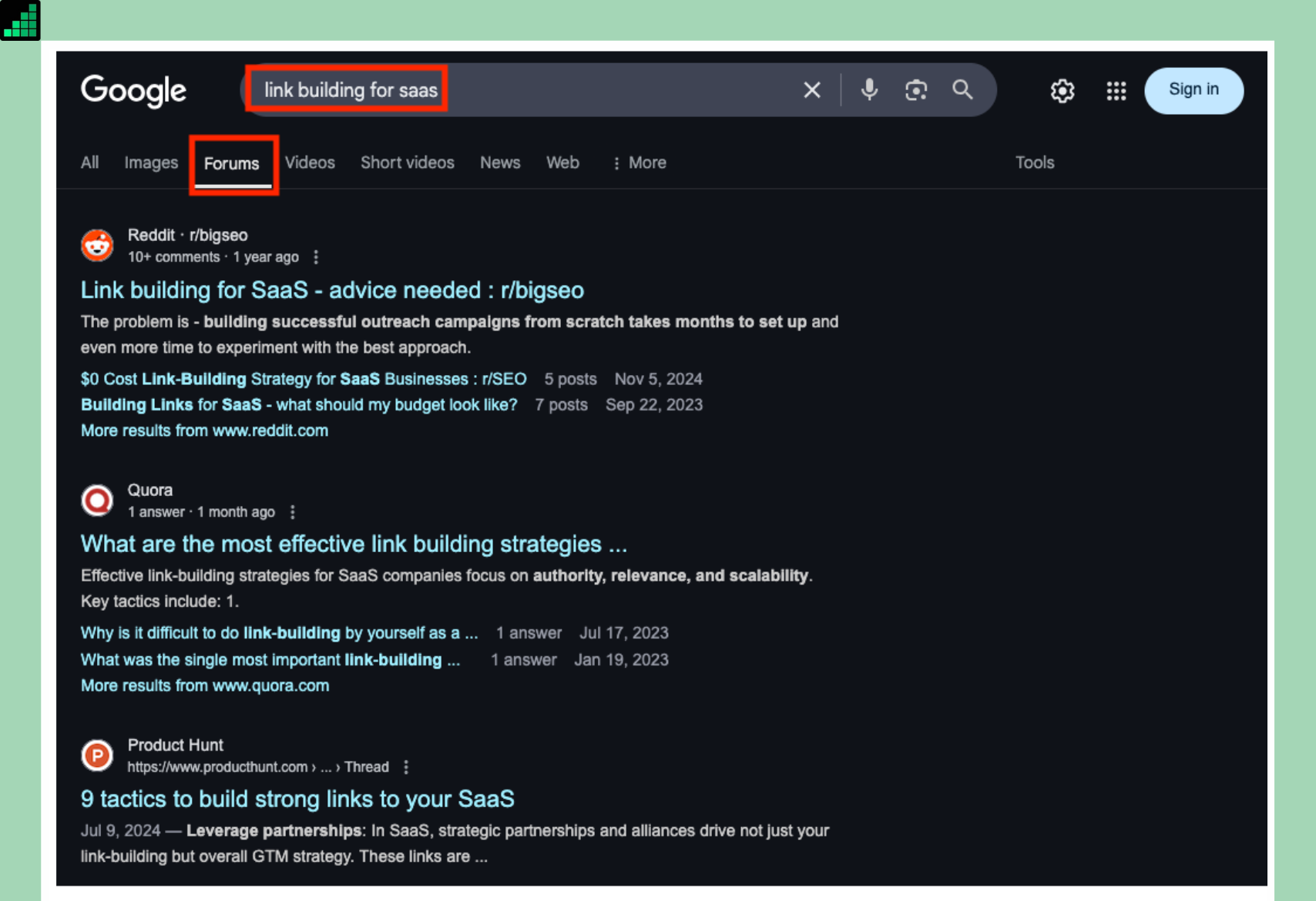Click the '5 posts' count
Screen dimensions: 1316x901
[x=570, y=379]
